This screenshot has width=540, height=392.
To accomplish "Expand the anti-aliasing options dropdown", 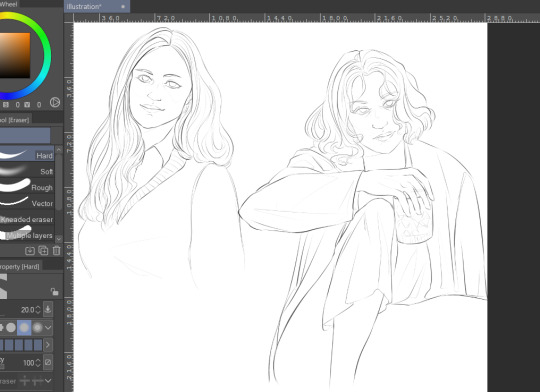I will (x=48, y=327).
